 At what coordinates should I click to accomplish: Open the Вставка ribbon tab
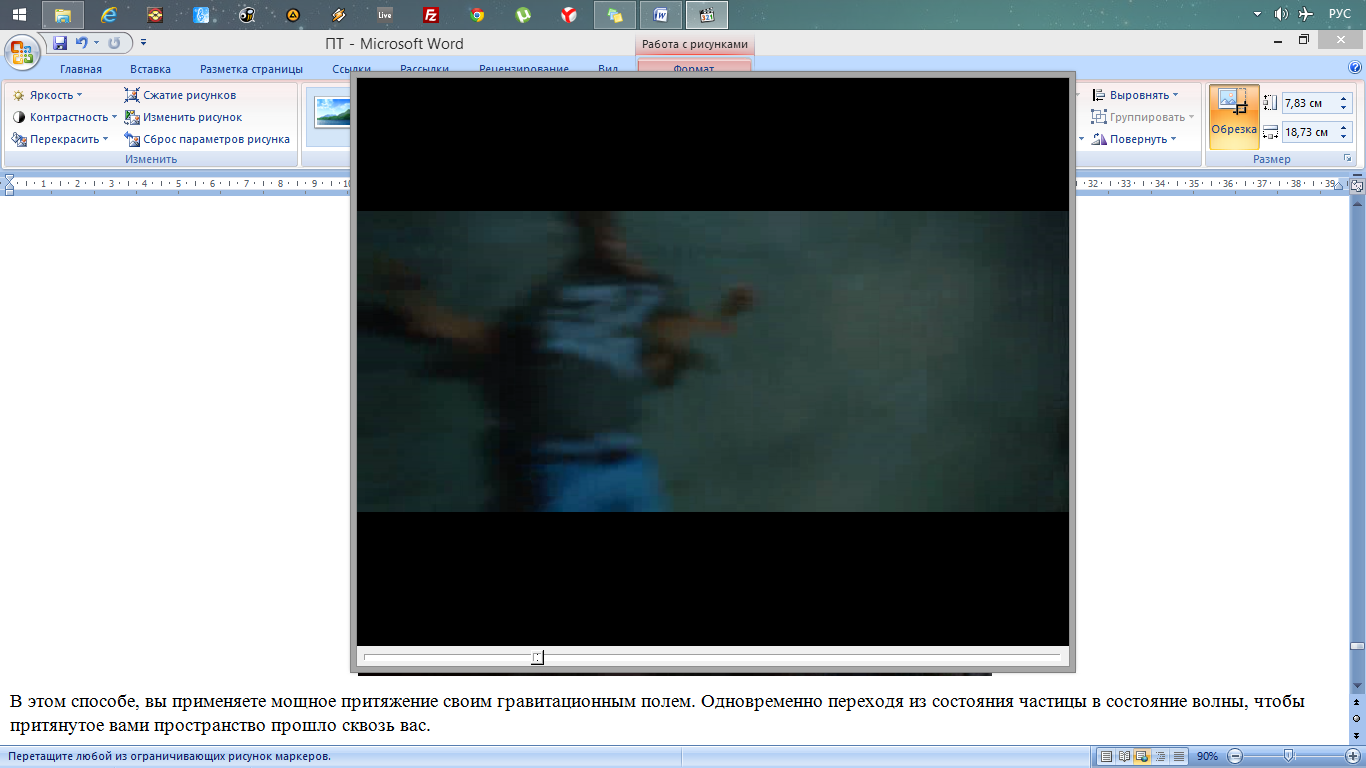click(x=150, y=69)
